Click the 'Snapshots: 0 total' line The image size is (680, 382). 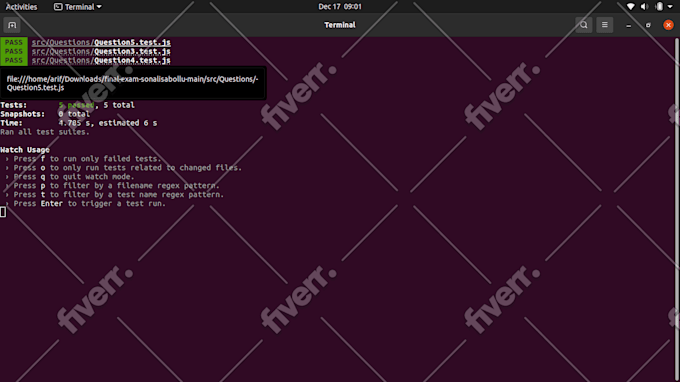point(45,114)
